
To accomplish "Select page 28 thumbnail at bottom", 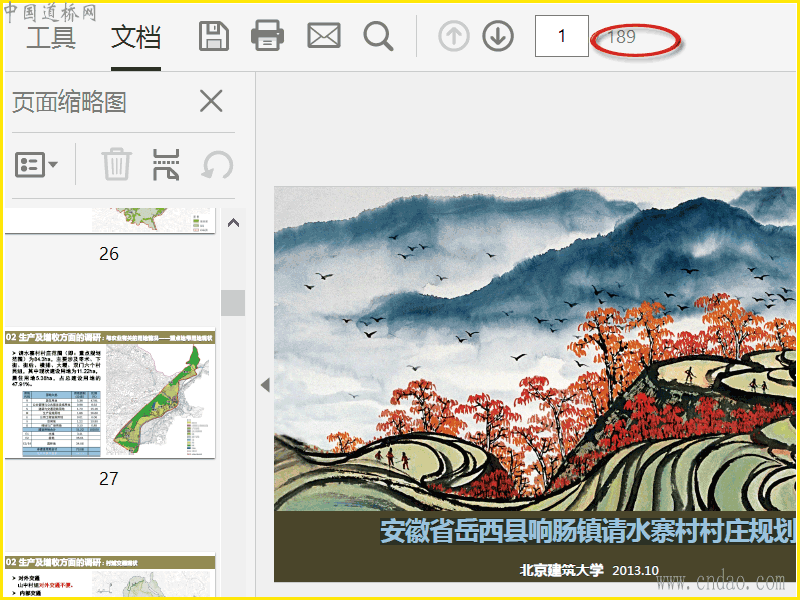I will click(x=110, y=577).
